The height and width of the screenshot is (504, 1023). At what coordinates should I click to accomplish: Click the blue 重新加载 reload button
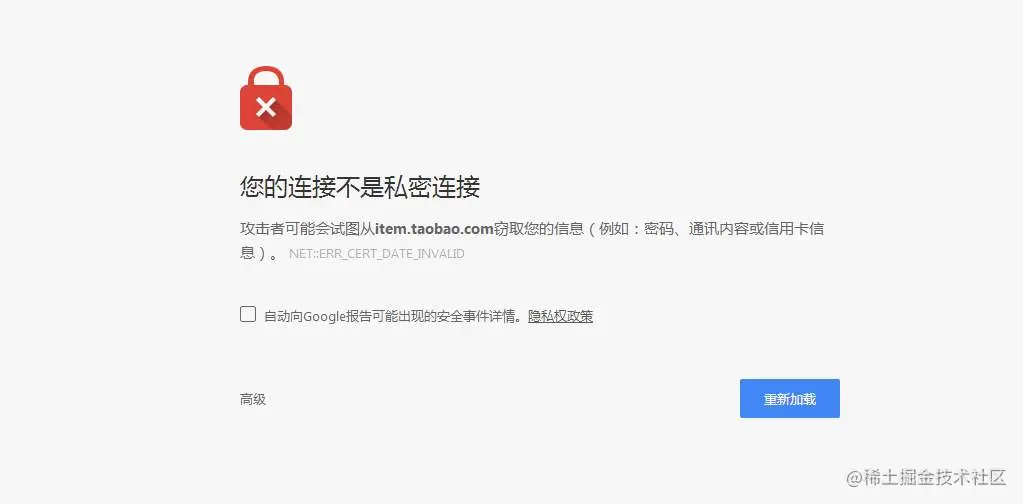[789, 398]
